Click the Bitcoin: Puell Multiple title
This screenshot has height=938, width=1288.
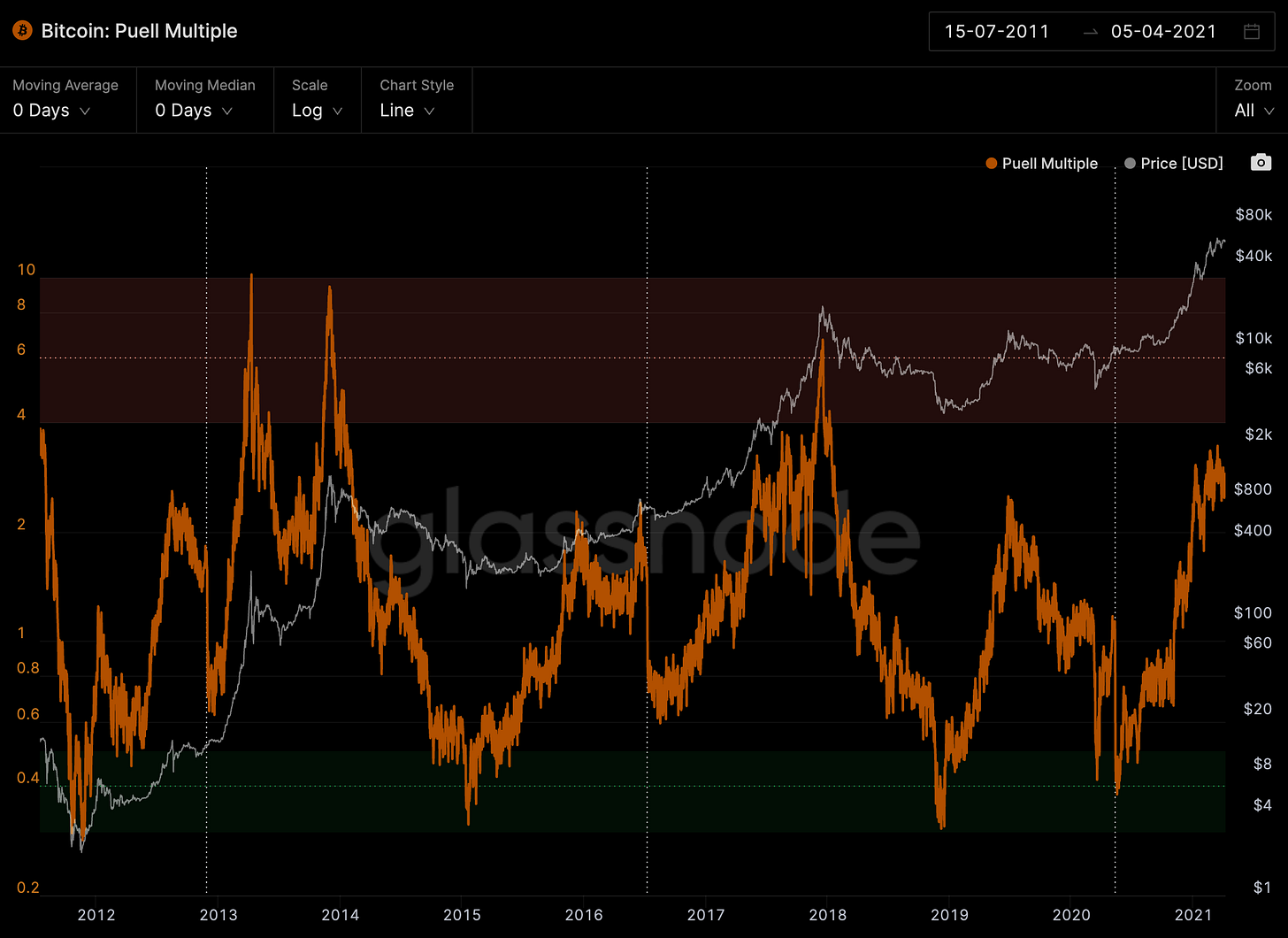(x=140, y=31)
